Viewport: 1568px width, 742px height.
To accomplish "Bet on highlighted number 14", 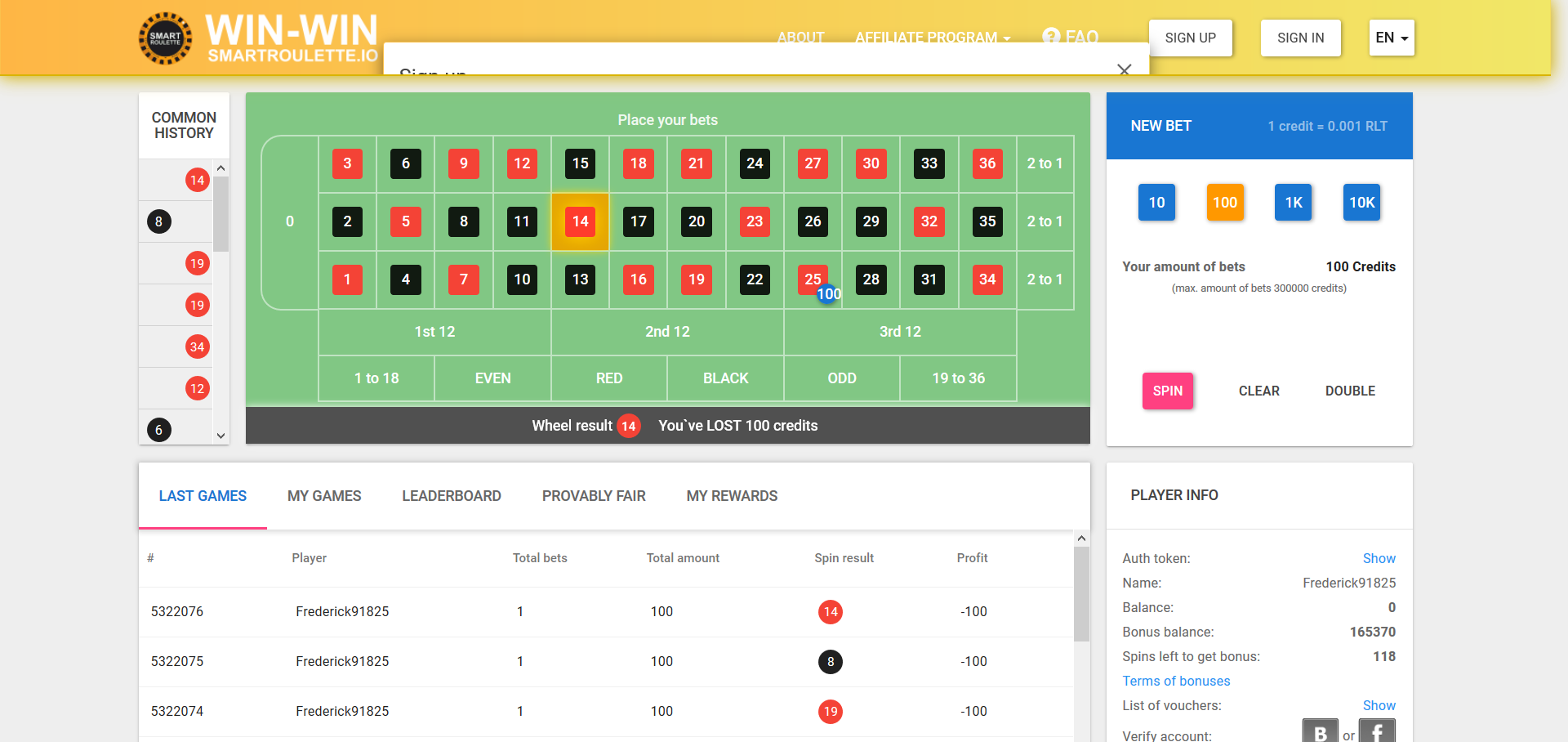I will point(581,221).
